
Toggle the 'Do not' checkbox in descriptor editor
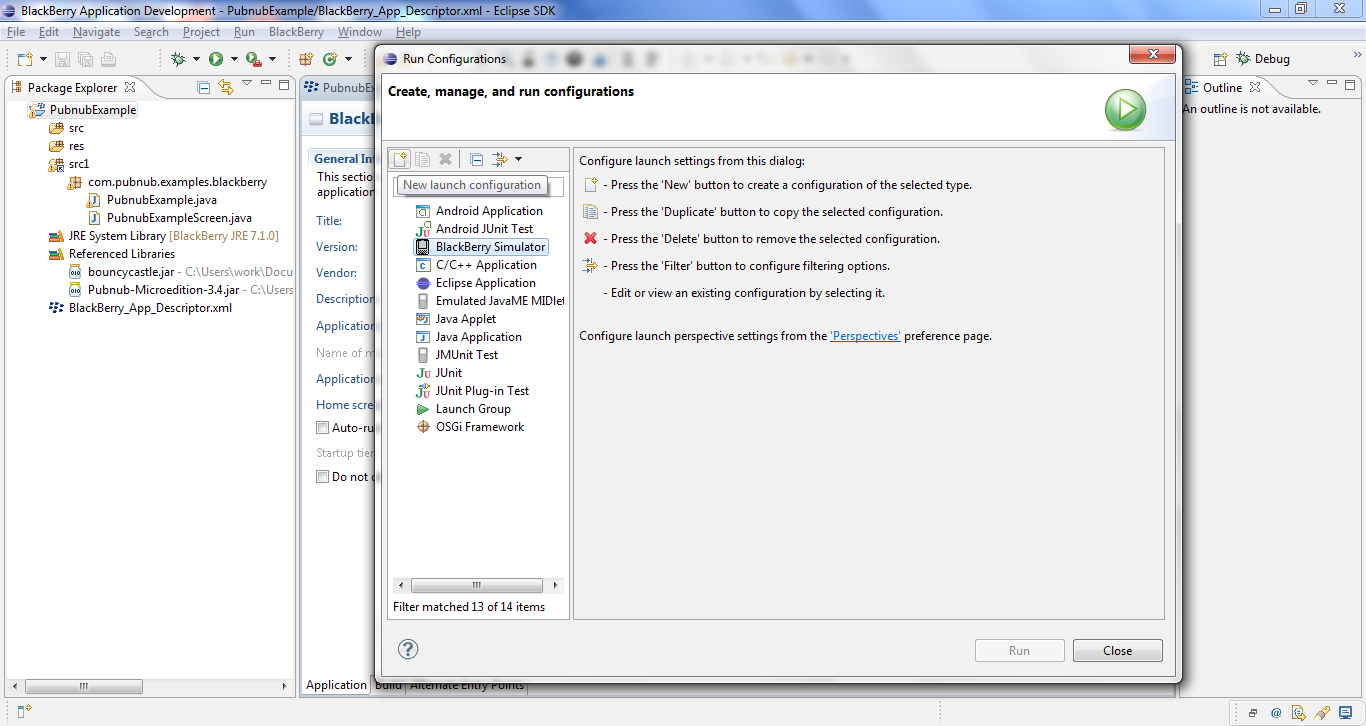coord(322,477)
